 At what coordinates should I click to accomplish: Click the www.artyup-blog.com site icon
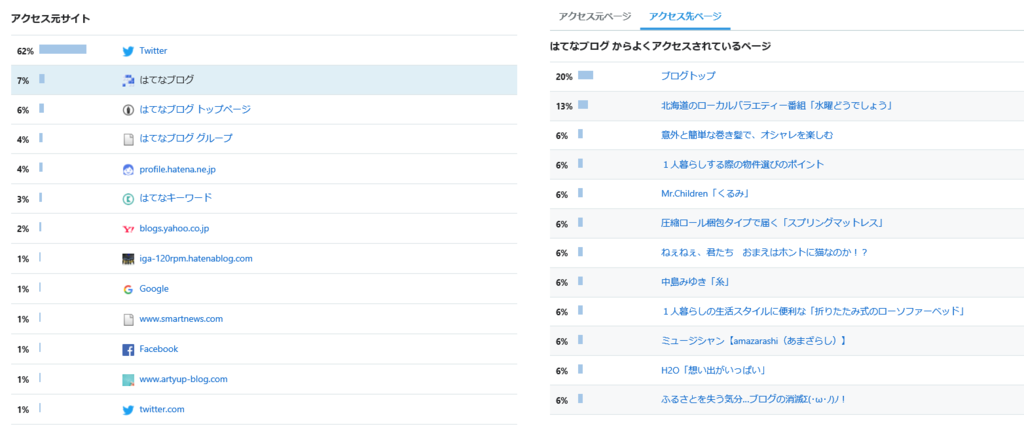(128, 380)
